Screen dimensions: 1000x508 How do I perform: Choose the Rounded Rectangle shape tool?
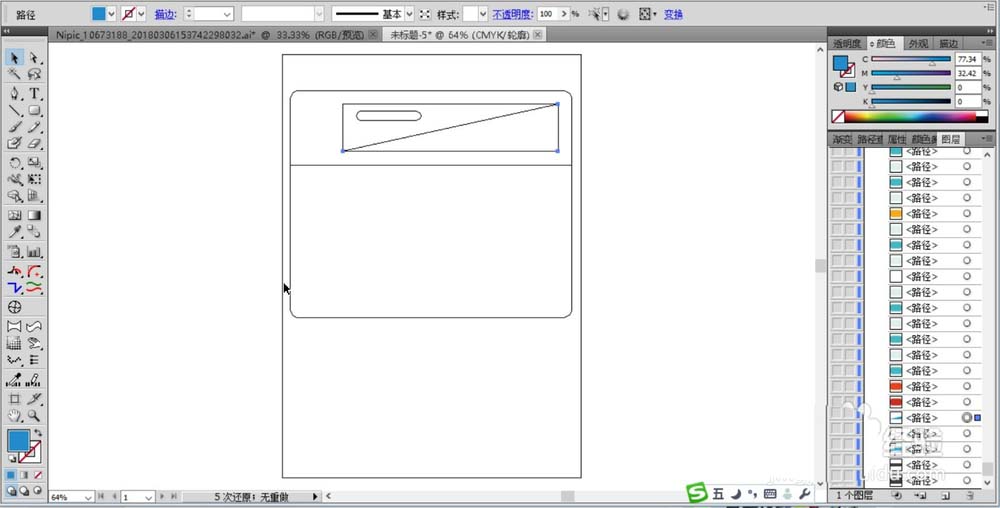tap(34, 111)
